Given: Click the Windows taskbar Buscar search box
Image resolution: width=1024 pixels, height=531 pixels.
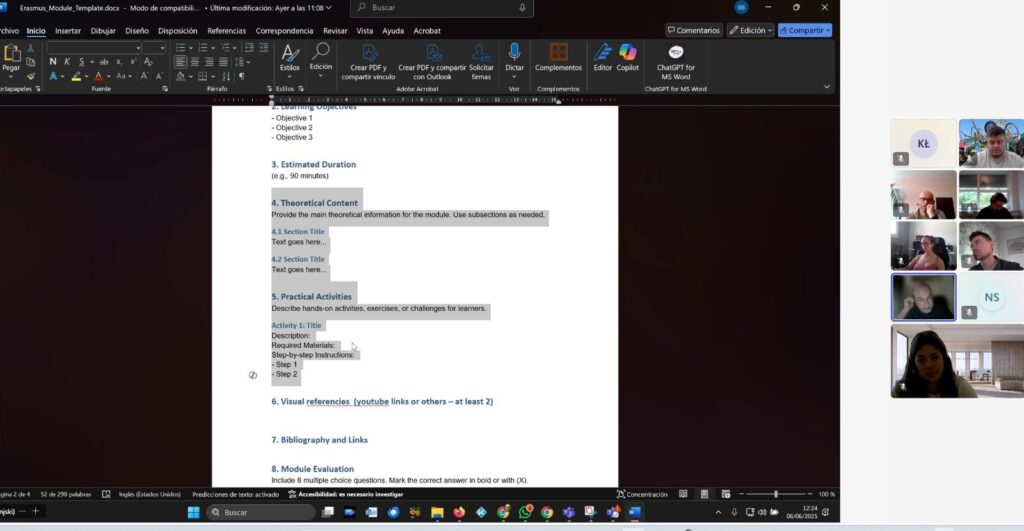Looking at the screenshot, I should [260, 512].
